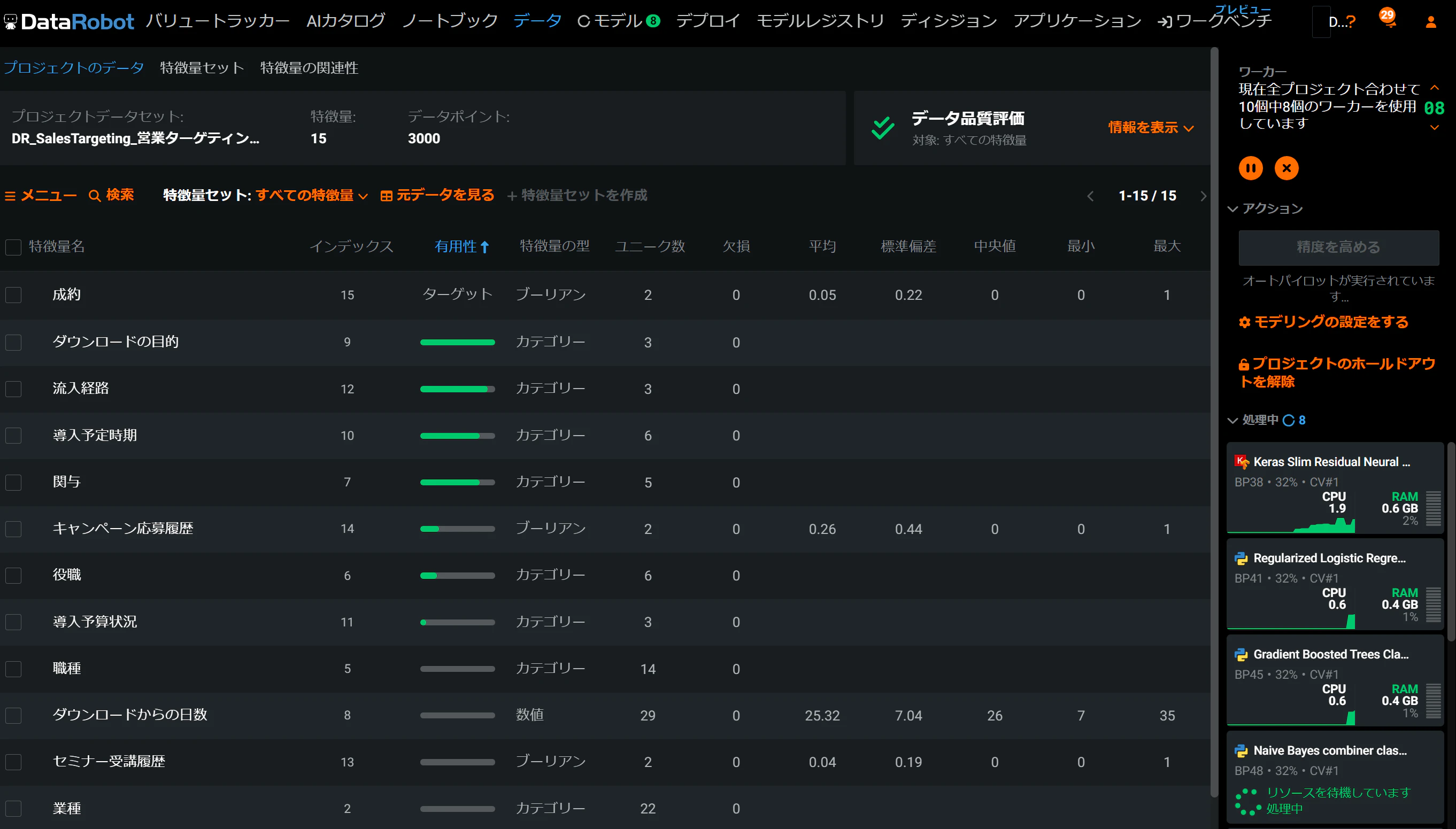Check the キャンペーン応募履歴 row checkbox
1456x829 pixels.
tap(13, 529)
